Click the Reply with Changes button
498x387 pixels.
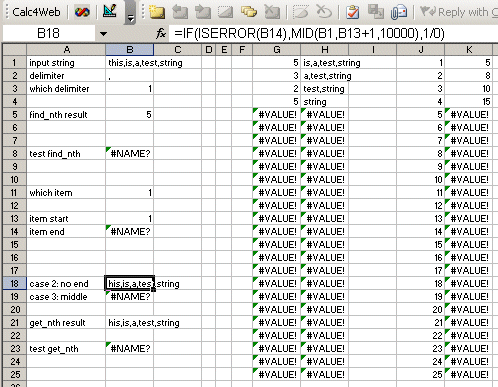pyautogui.click(x=459, y=12)
